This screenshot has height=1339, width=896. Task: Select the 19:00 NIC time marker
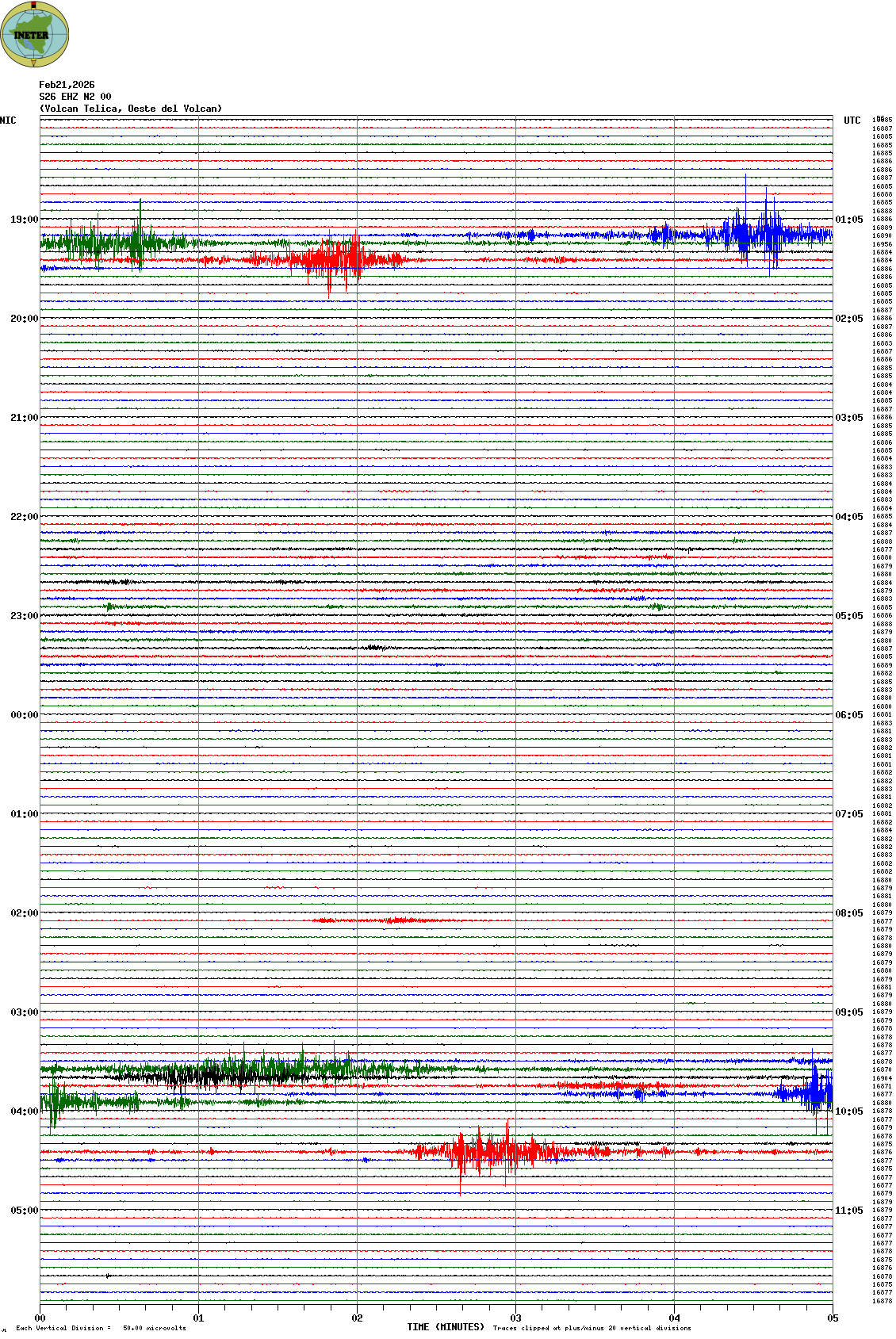point(24,220)
